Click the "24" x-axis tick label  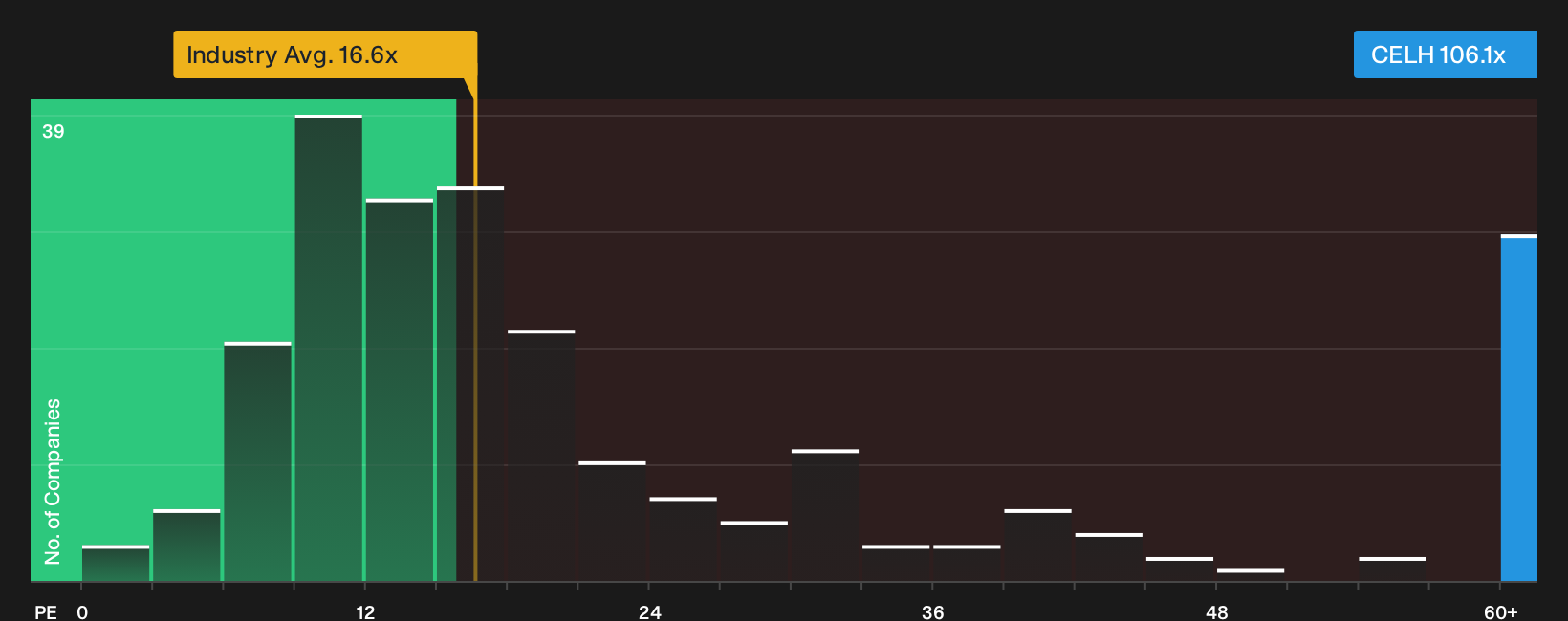pyautogui.click(x=650, y=611)
